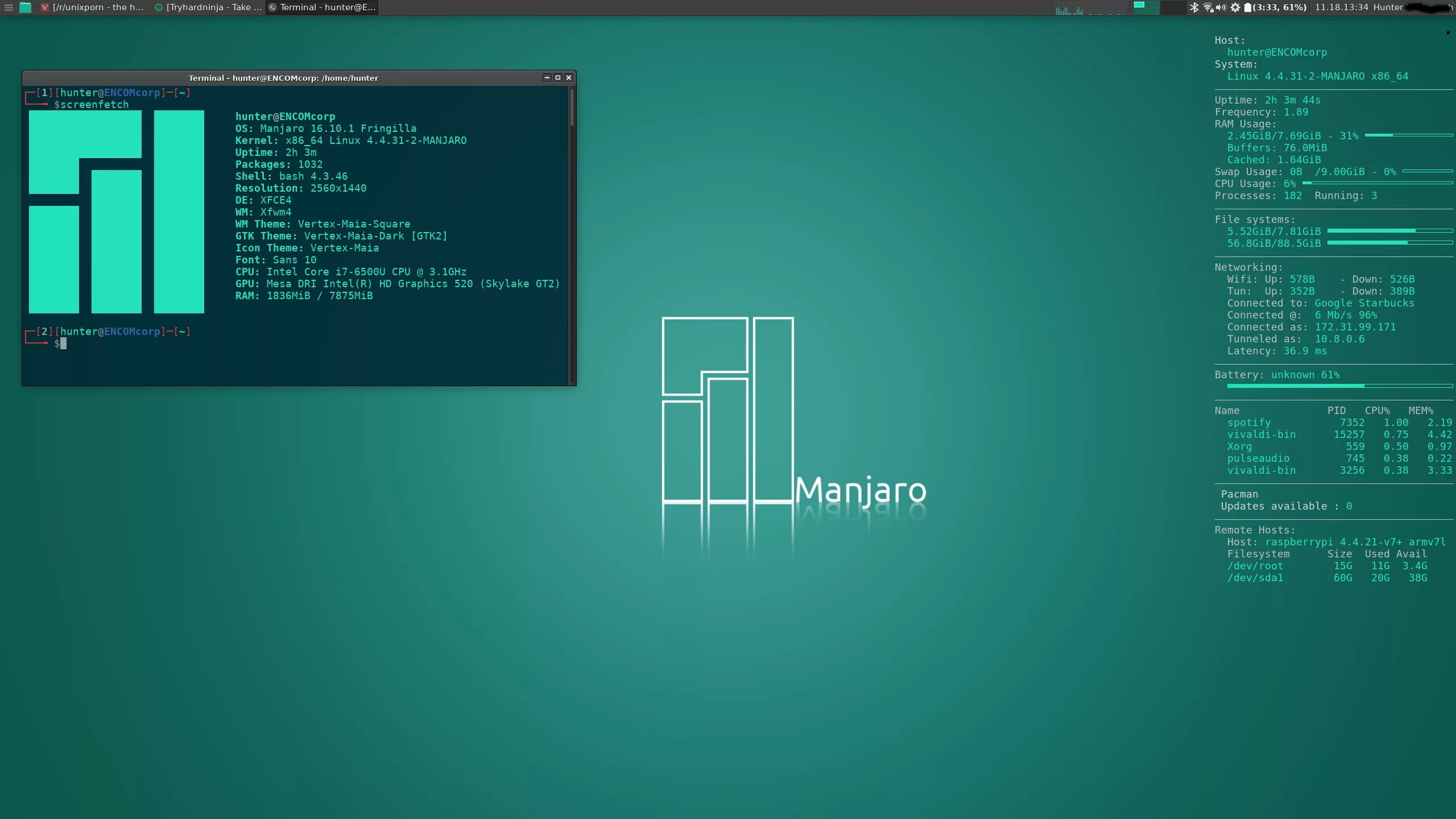The width and height of the screenshot is (1456, 819).
Task: Click at the terminal prompt cursor
Action: coord(63,343)
